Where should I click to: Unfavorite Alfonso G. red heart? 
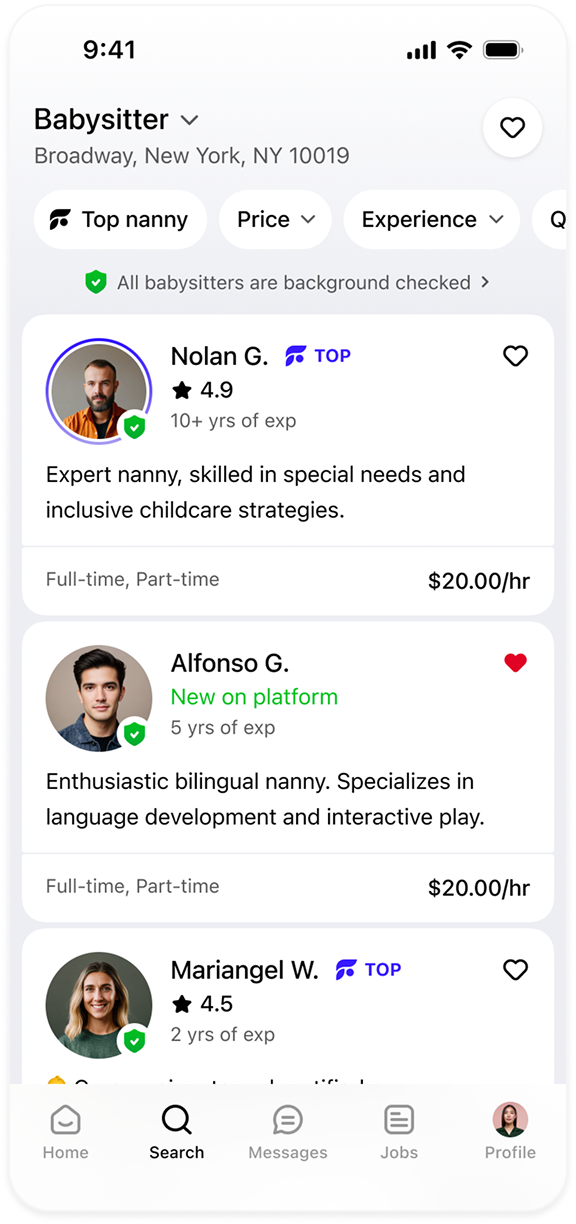click(x=515, y=663)
